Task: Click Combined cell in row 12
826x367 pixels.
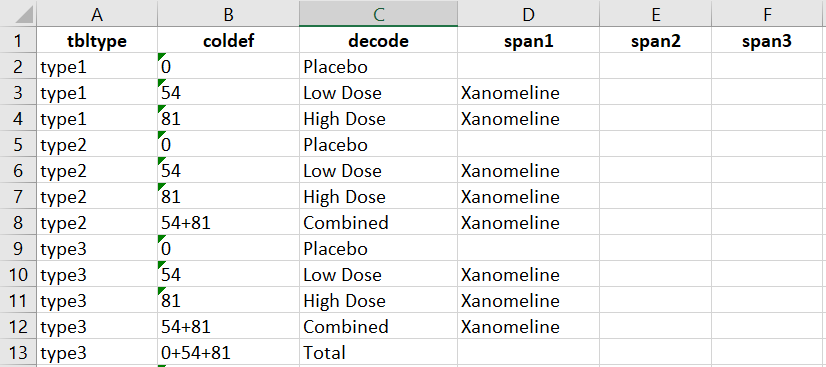Action: pos(378,326)
